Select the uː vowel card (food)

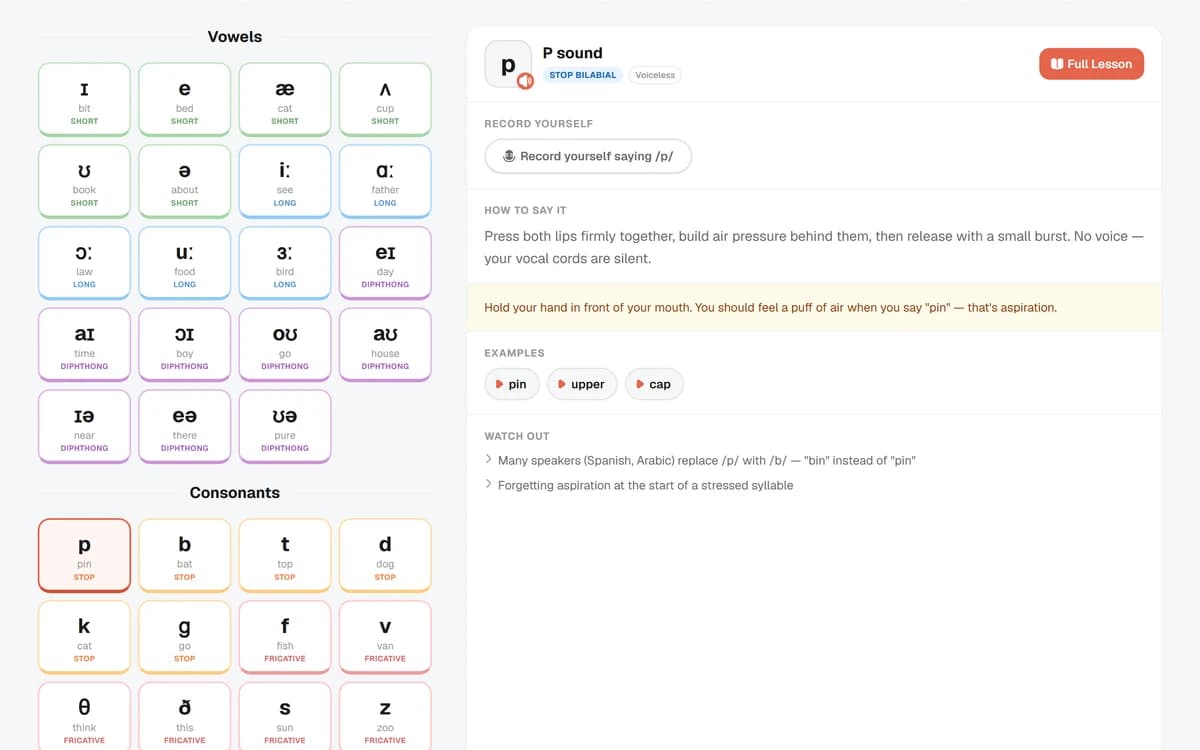185,263
